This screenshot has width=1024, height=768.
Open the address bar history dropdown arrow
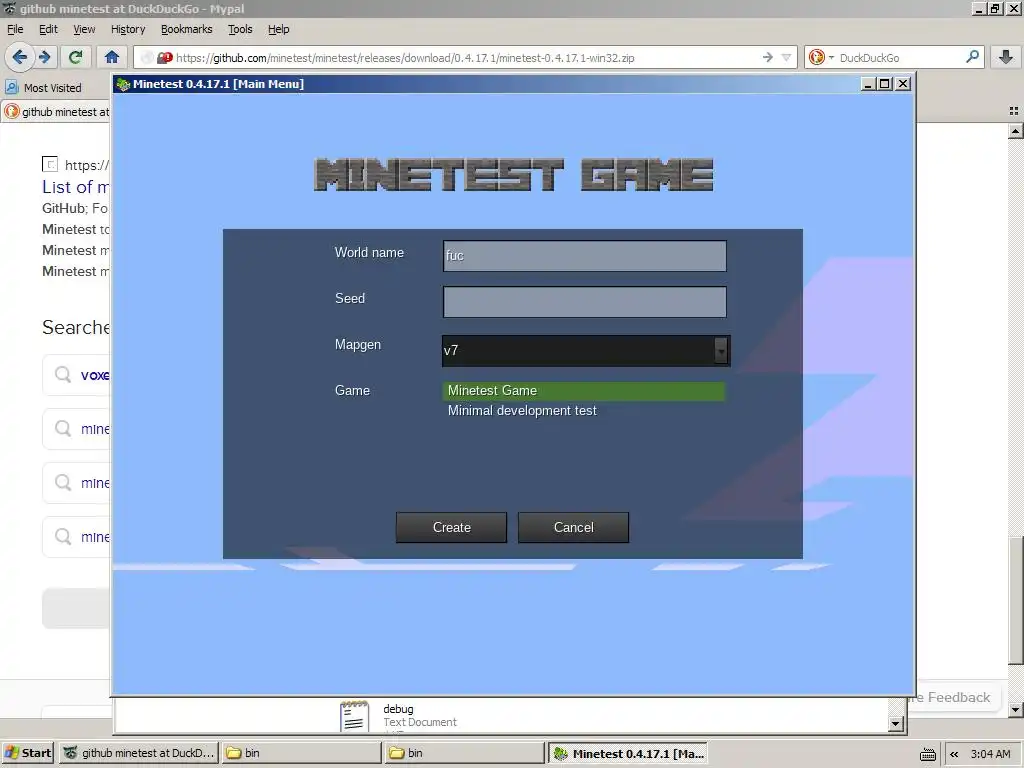[786, 57]
